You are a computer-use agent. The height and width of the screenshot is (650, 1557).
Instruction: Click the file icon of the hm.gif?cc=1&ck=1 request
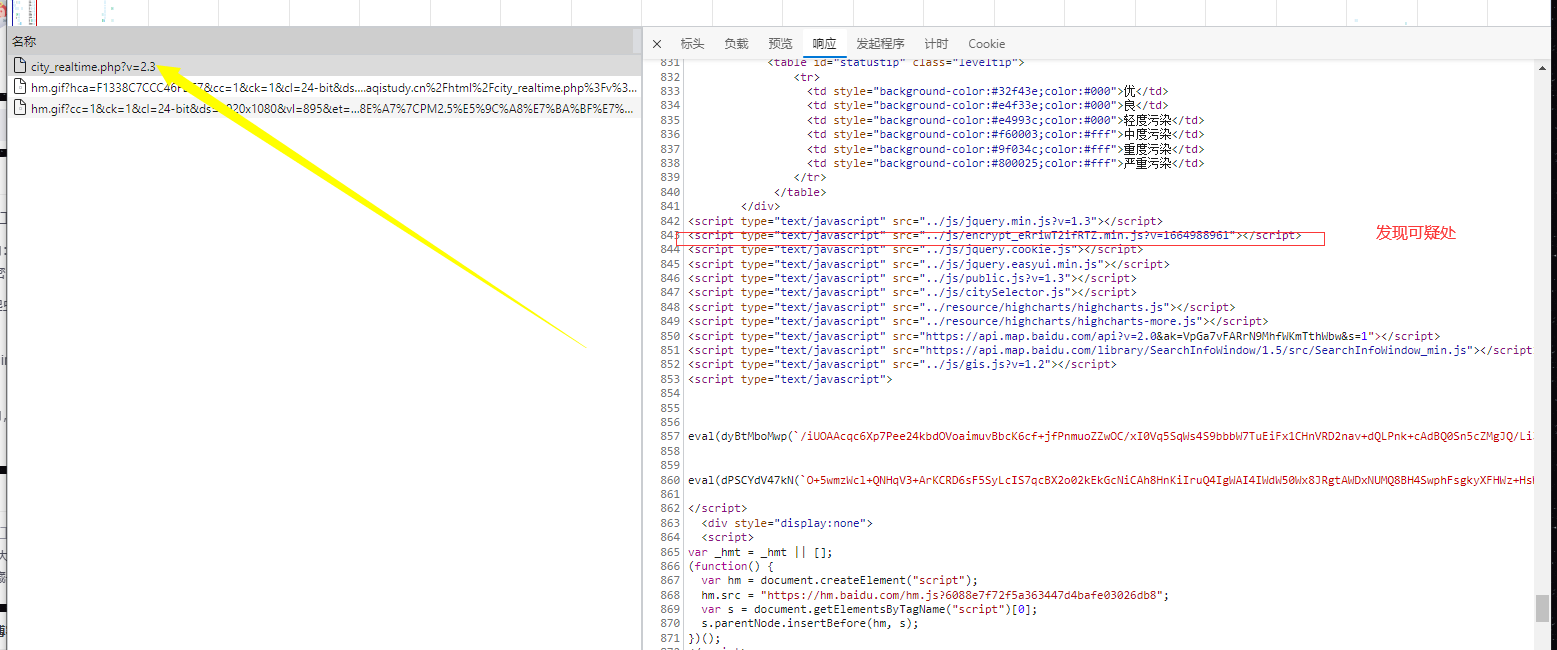[x=19, y=108]
